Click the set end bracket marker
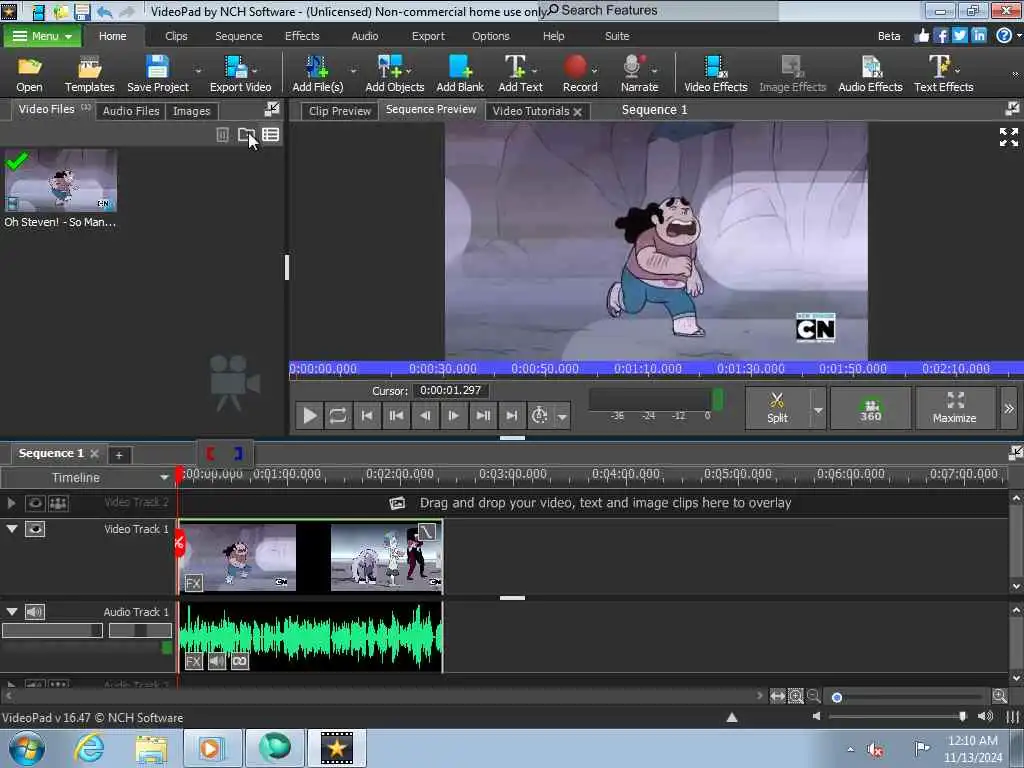 [238, 453]
